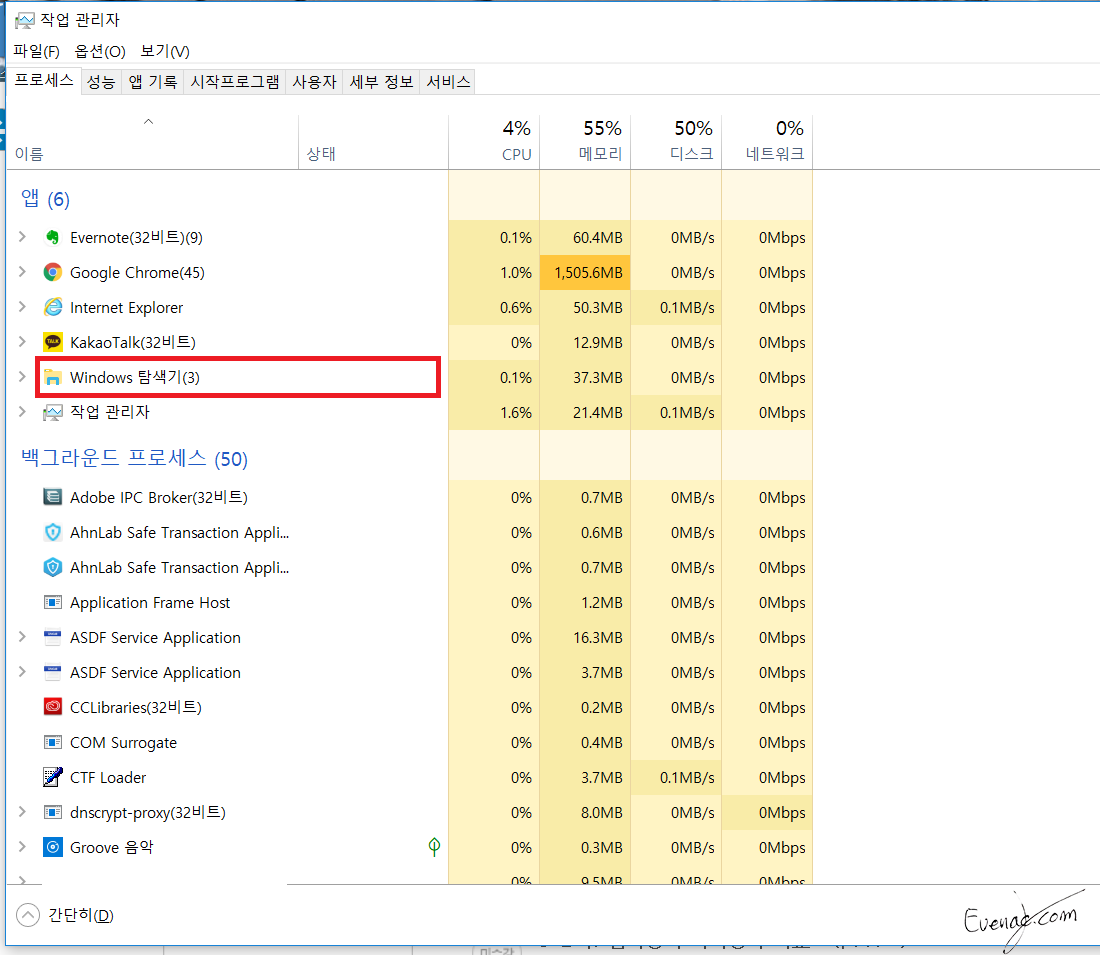Expand the 16.3MB ASDF Service Application row
1100x955 pixels.
[22, 636]
